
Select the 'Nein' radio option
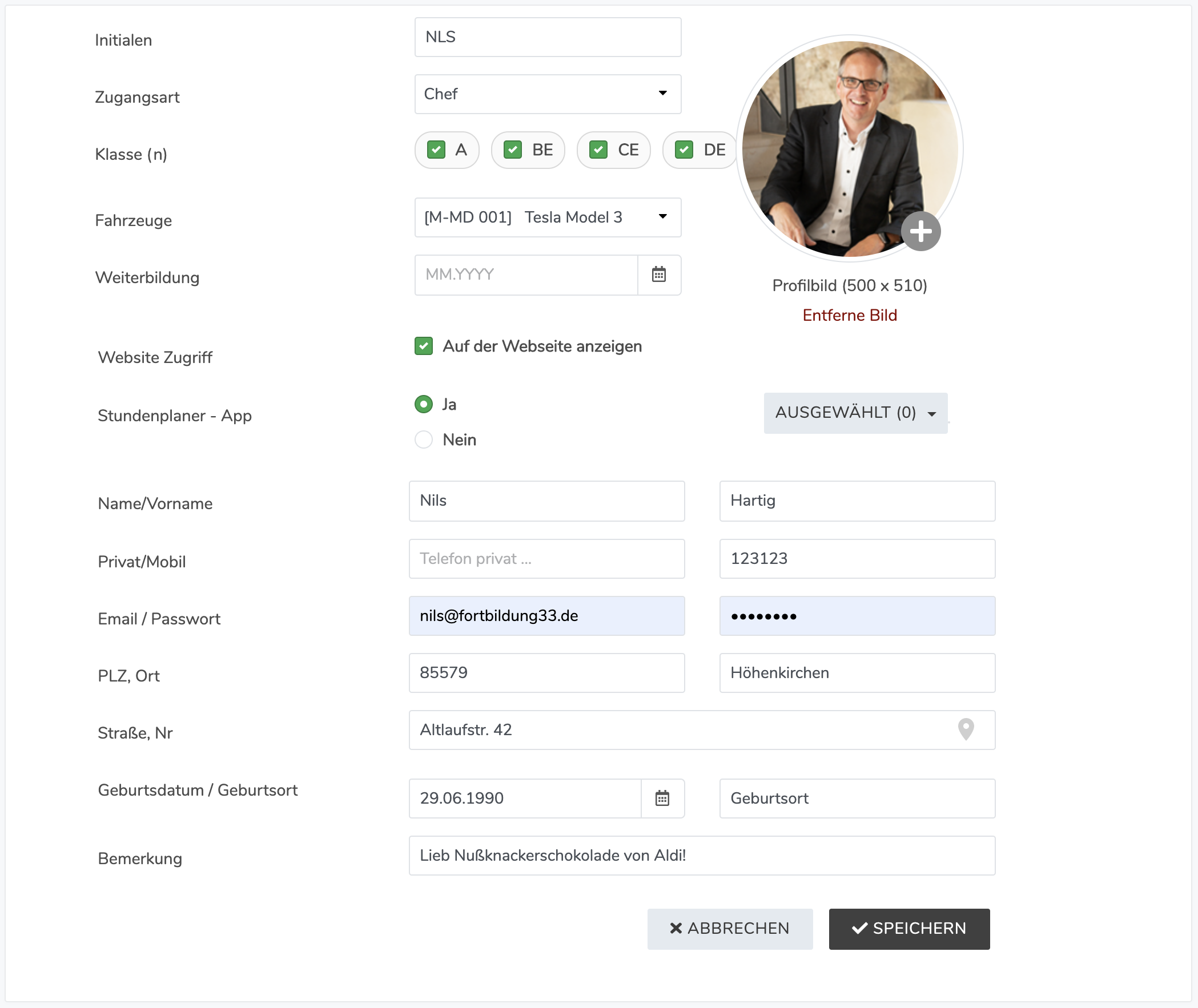point(424,440)
